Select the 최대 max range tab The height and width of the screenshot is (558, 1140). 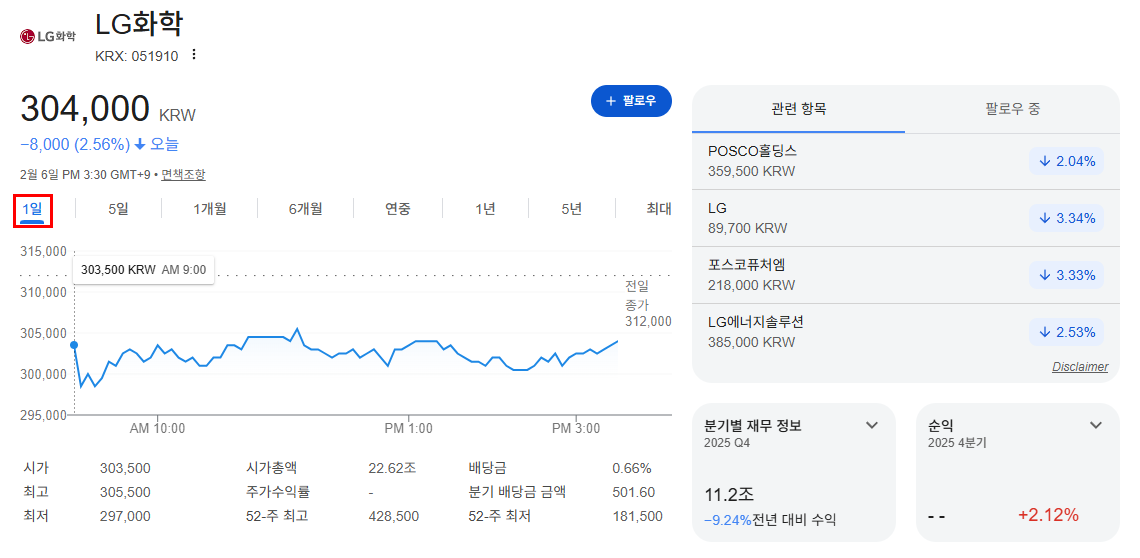coord(659,209)
